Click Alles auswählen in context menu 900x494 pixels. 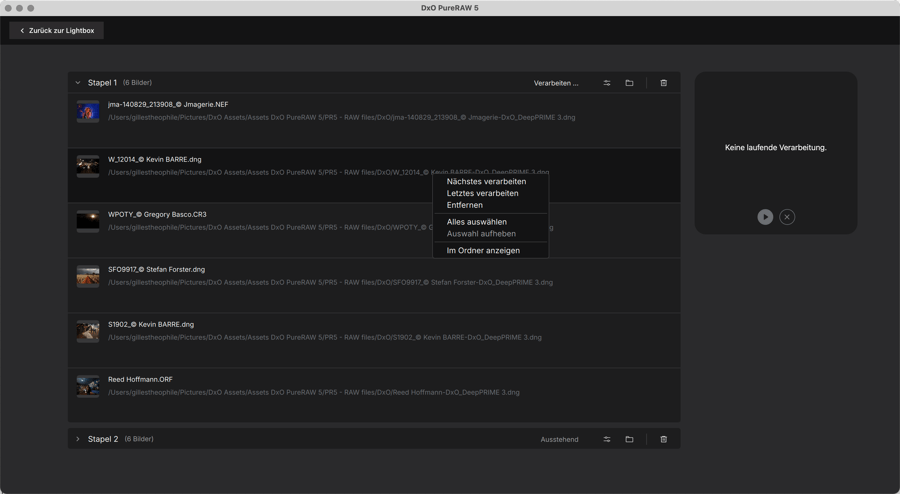click(x=476, y=221)
